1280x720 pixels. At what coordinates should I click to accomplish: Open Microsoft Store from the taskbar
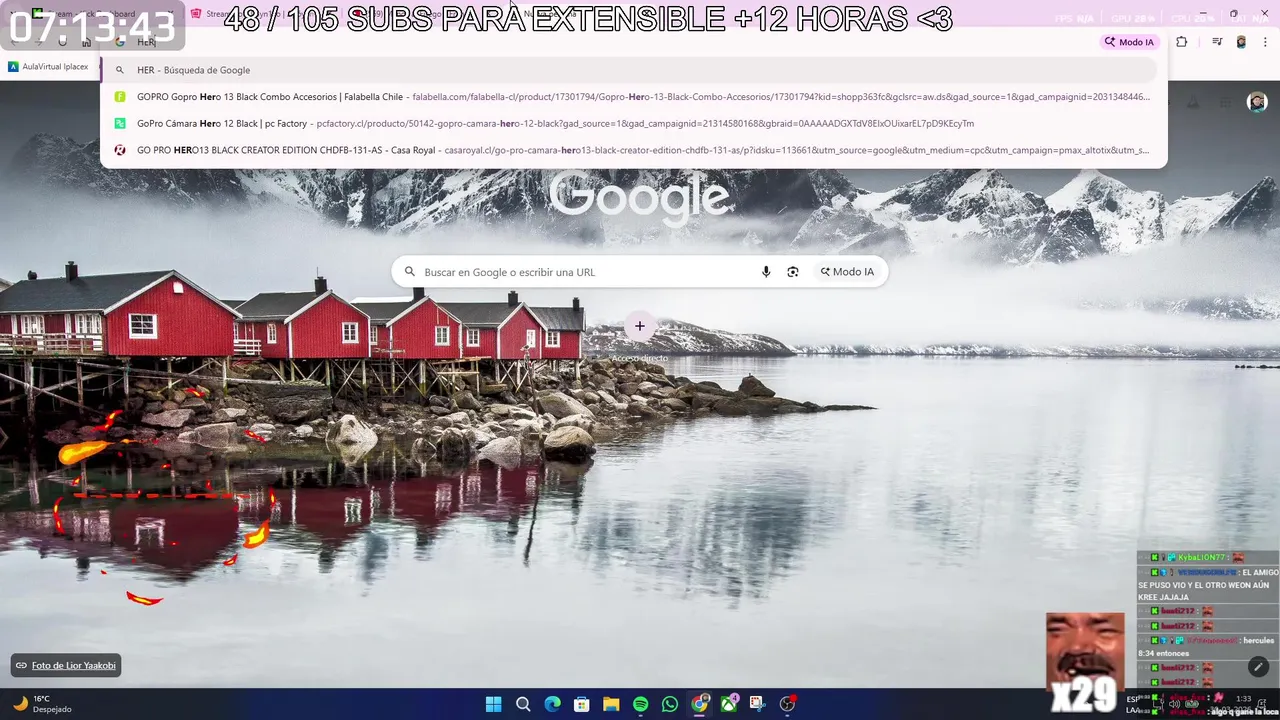pyautogui.click(x=582, y=704)
